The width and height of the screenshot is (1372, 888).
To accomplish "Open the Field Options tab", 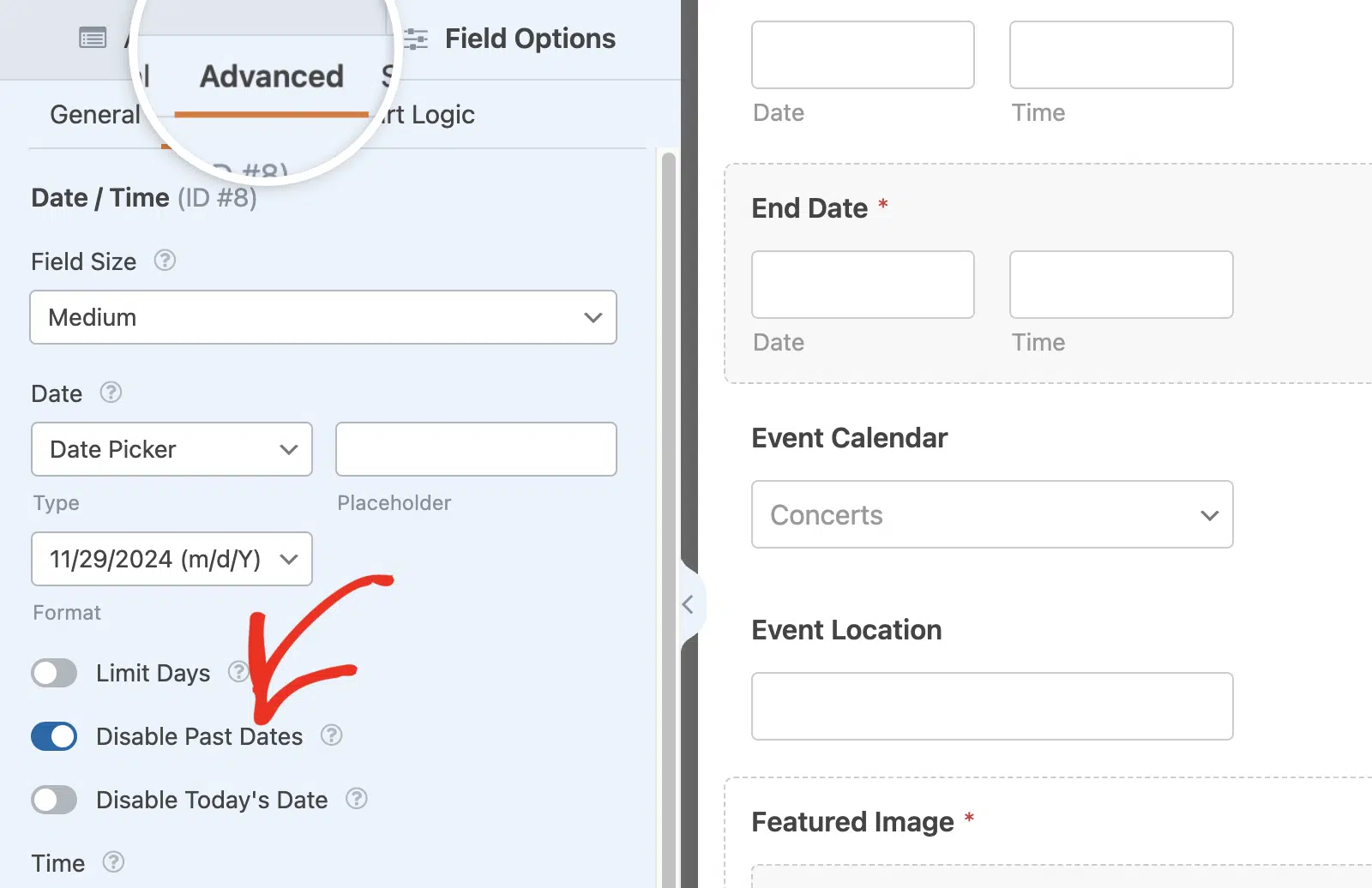I will tap(511, 39).
